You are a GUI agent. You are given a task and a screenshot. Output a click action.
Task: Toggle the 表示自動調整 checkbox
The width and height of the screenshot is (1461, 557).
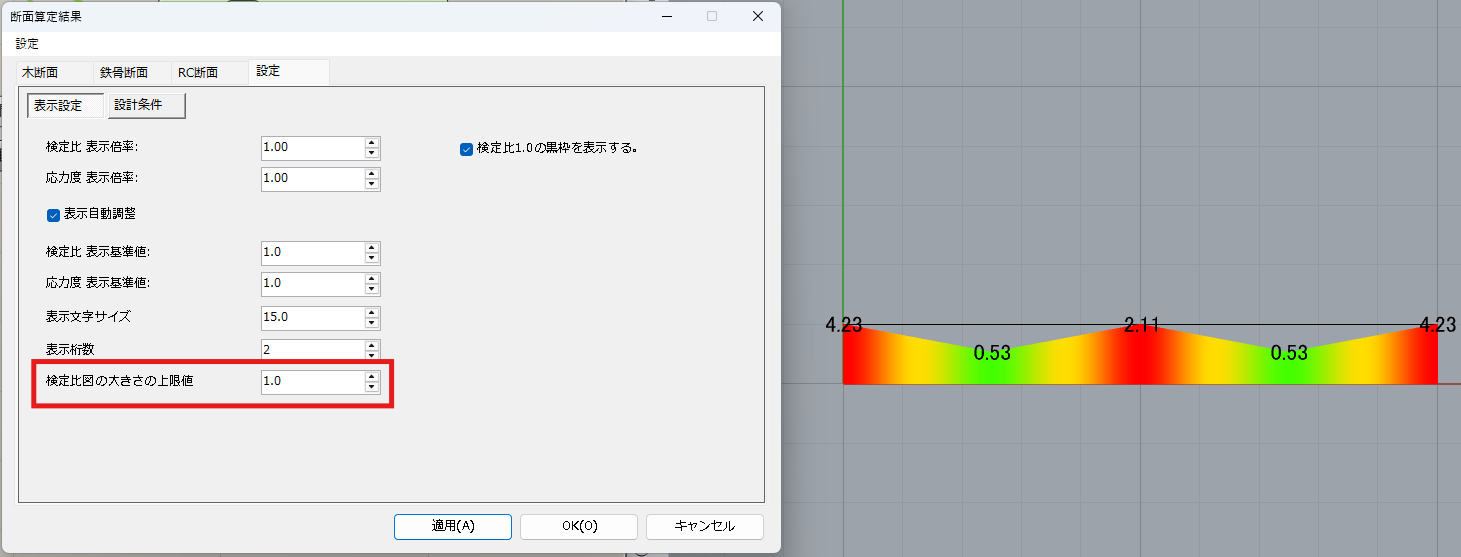[54, 214]
